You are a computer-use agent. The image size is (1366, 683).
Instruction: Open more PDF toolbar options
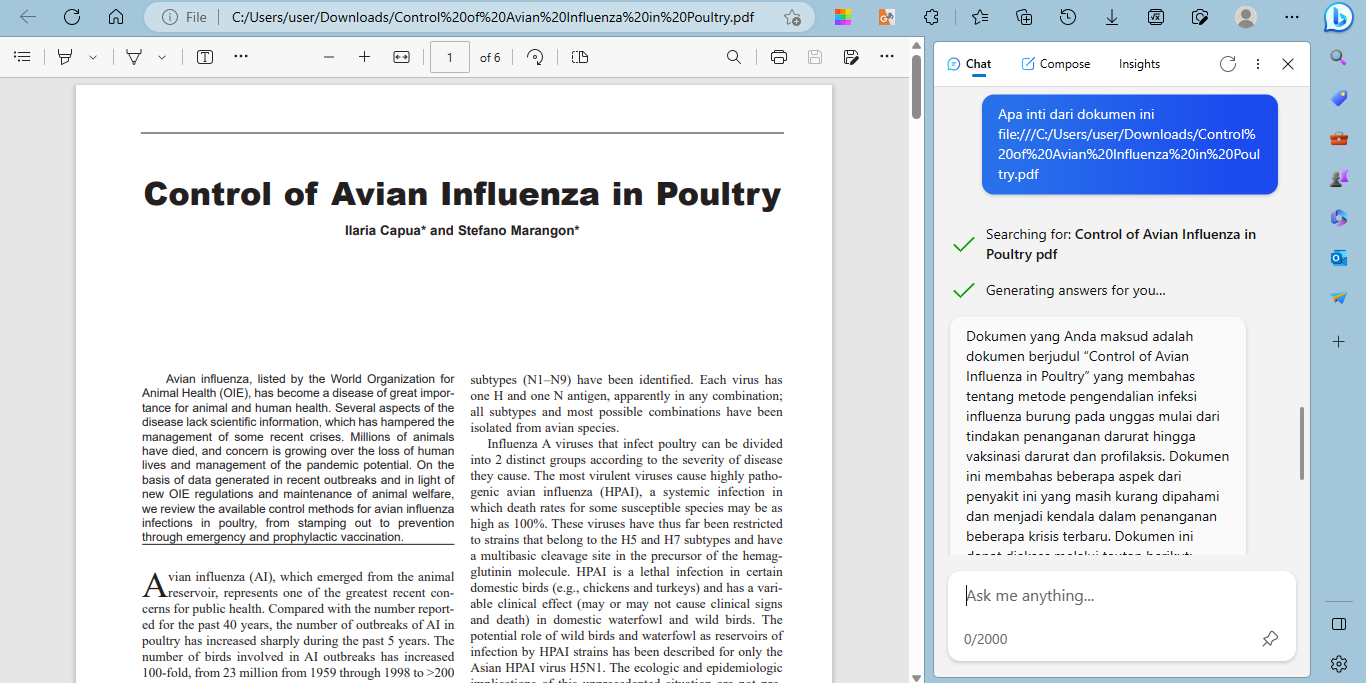point(886,57)
